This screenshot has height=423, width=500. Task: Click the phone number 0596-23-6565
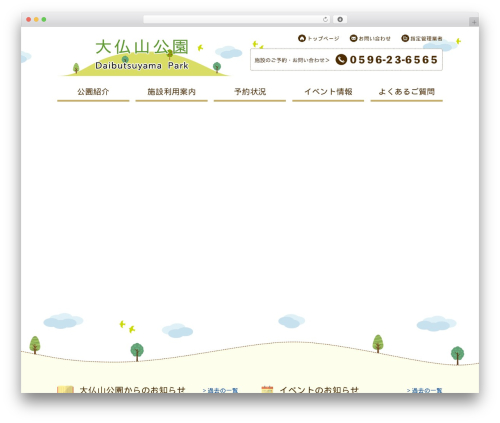coord(393,60)
